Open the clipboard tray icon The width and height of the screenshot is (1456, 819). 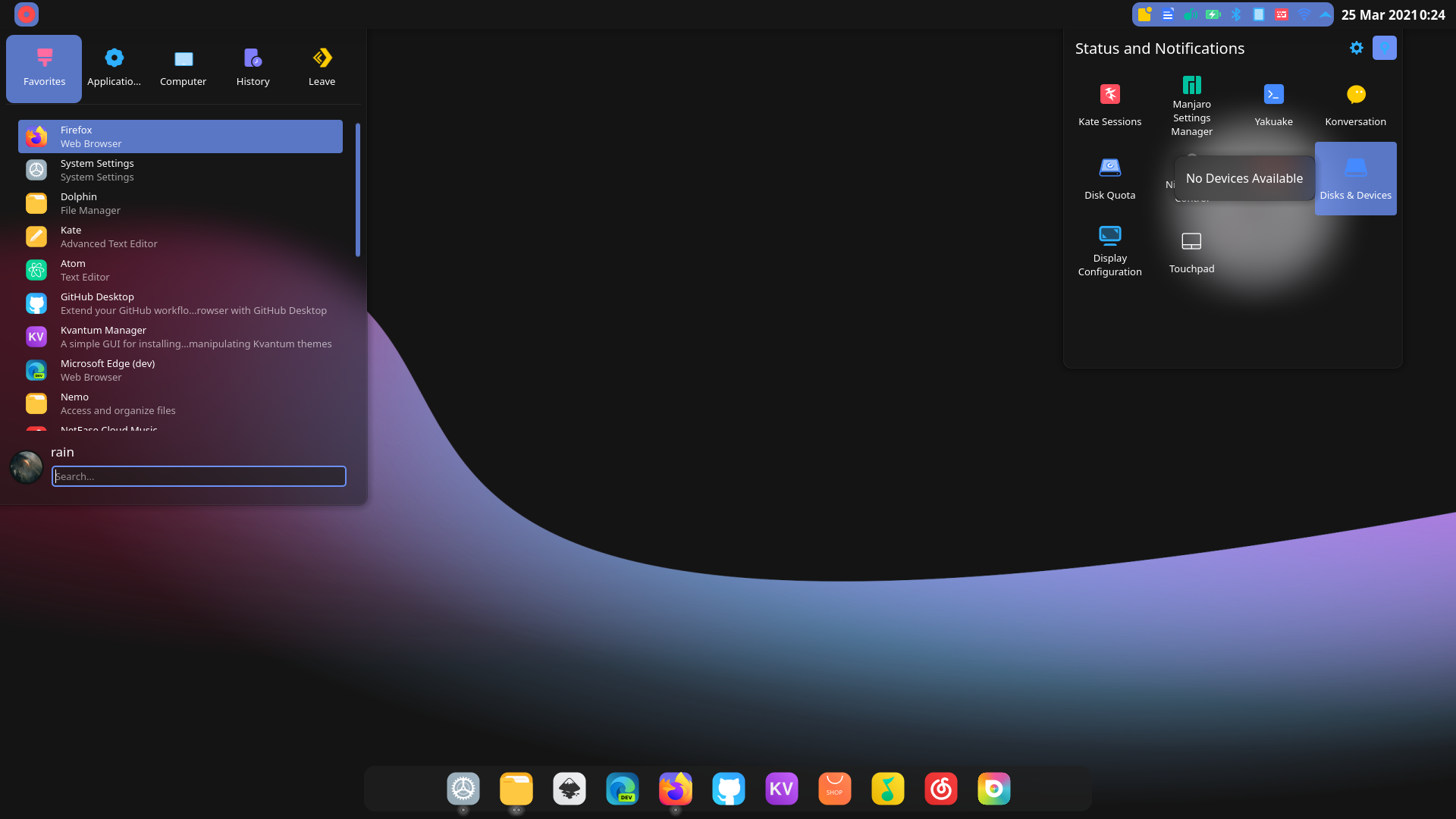pyautogui.click(x=1168, y=14)
